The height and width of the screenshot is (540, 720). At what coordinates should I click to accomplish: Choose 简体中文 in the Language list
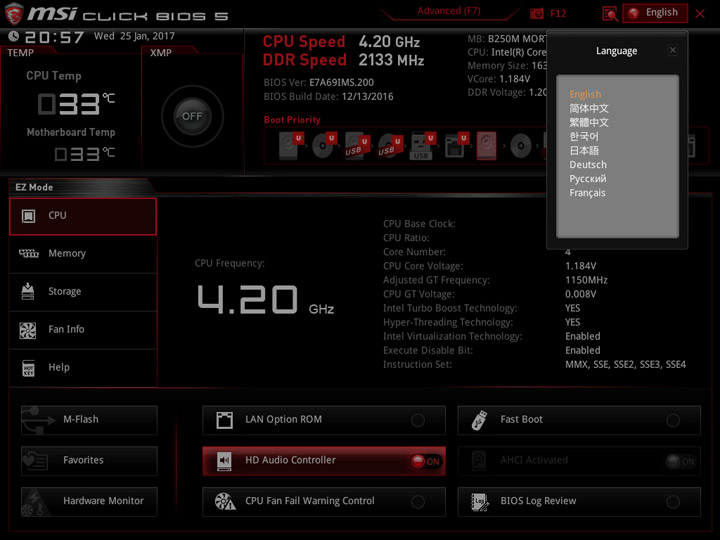(x=589, y=108)
